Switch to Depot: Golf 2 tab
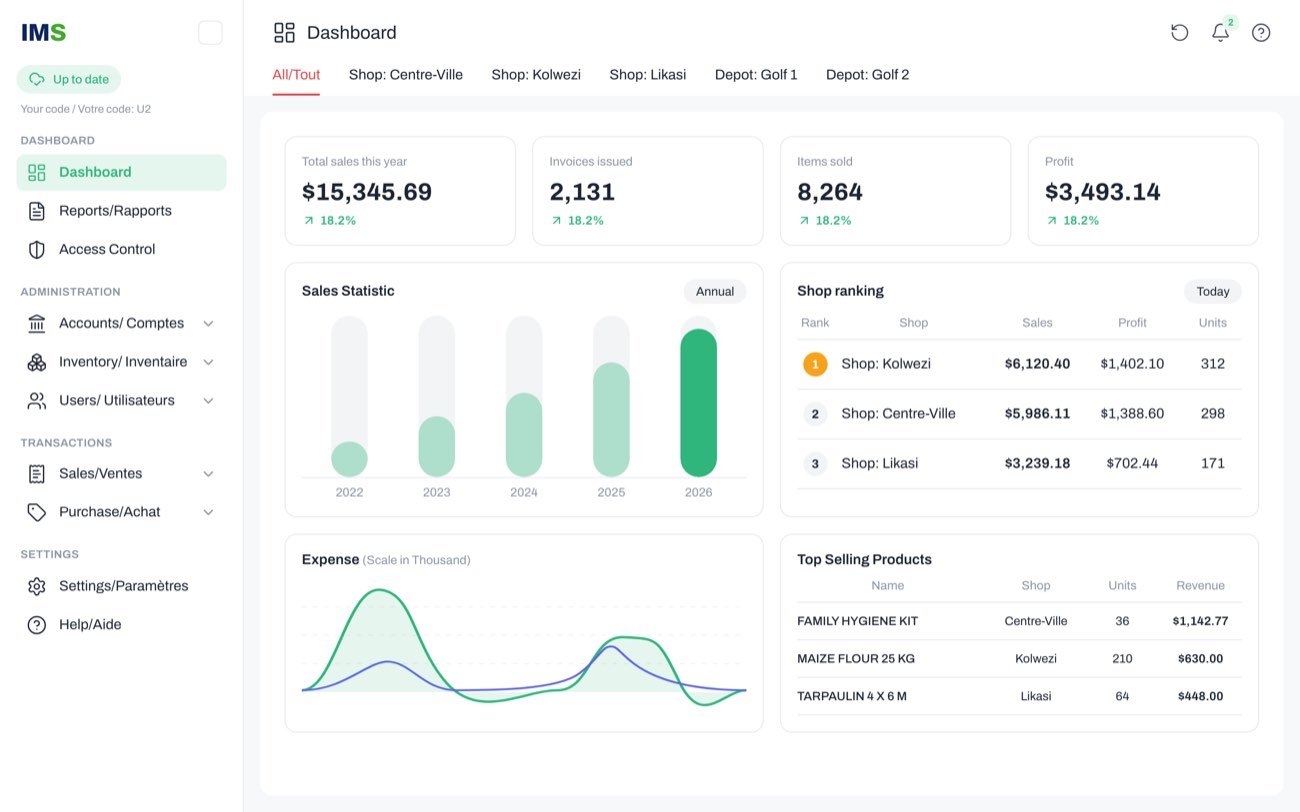The width and height of the screenshot is (1300, 812). click(868, 75)
